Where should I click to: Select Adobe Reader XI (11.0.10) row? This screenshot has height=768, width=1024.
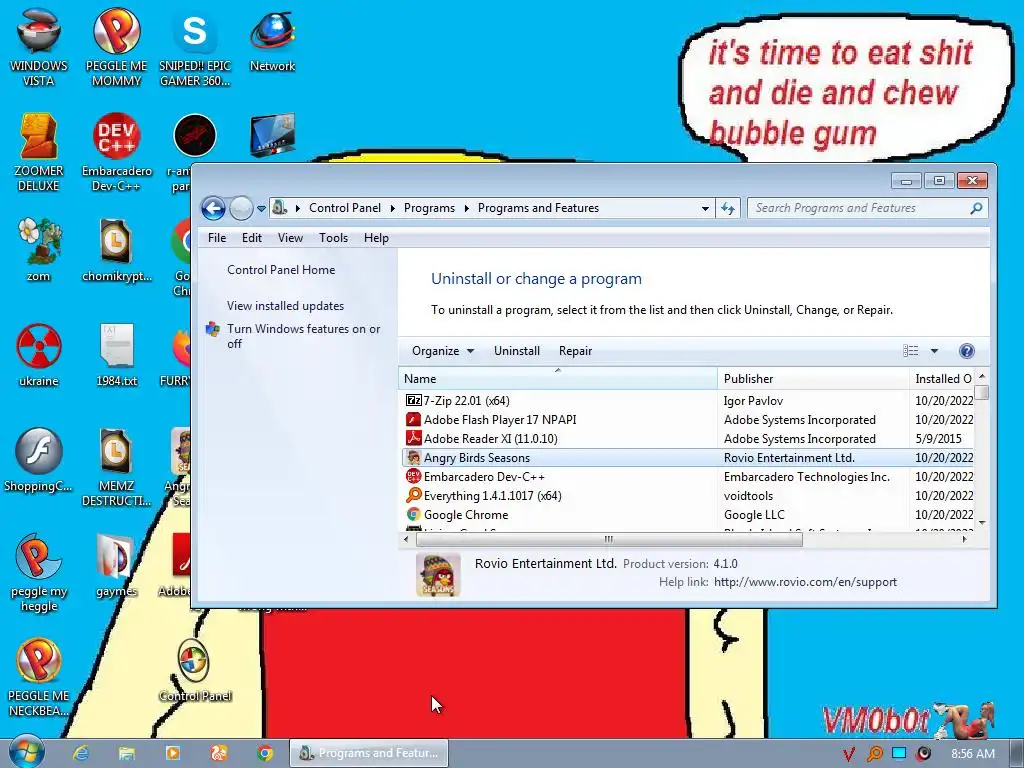[x=688, y=438]
